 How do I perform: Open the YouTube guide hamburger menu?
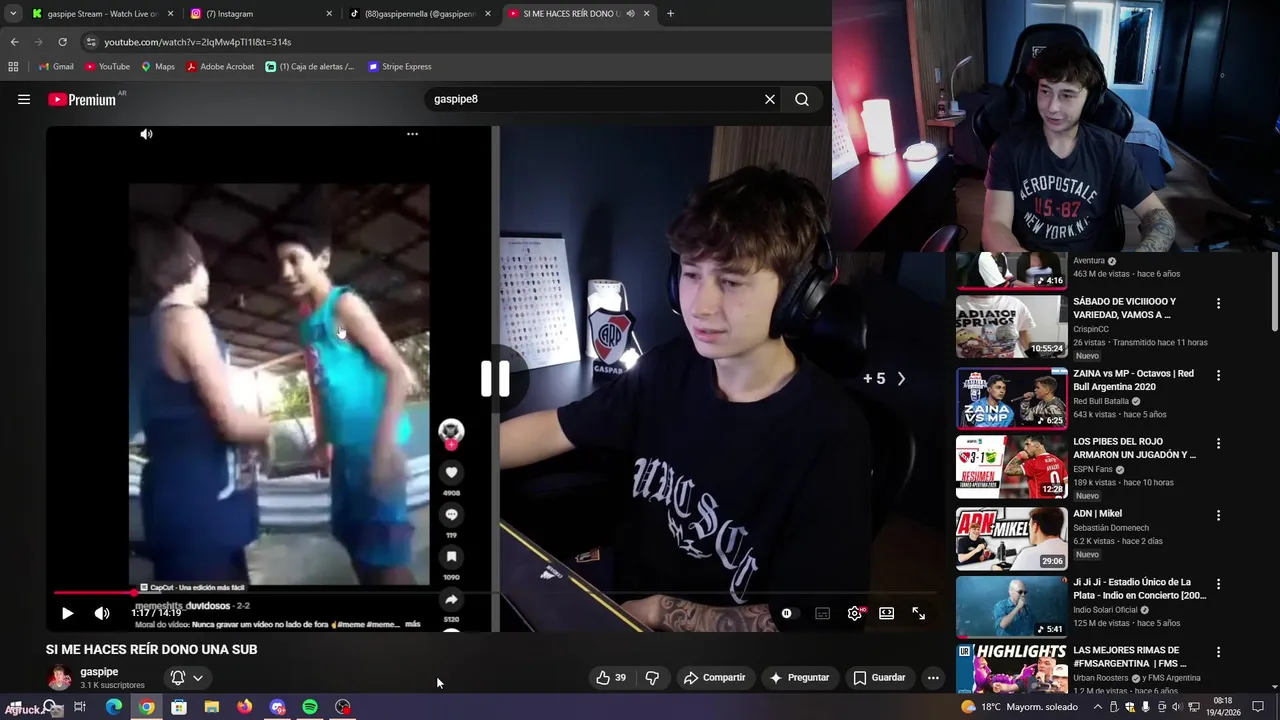[x=24, y=99]
